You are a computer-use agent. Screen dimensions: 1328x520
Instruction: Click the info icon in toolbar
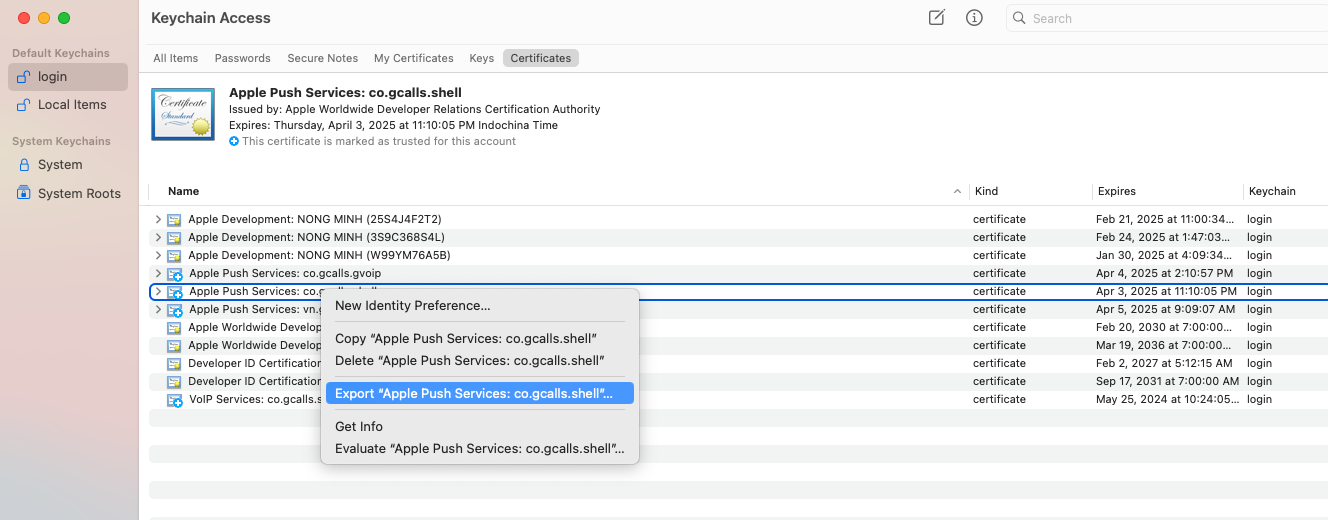pos(974,18)
